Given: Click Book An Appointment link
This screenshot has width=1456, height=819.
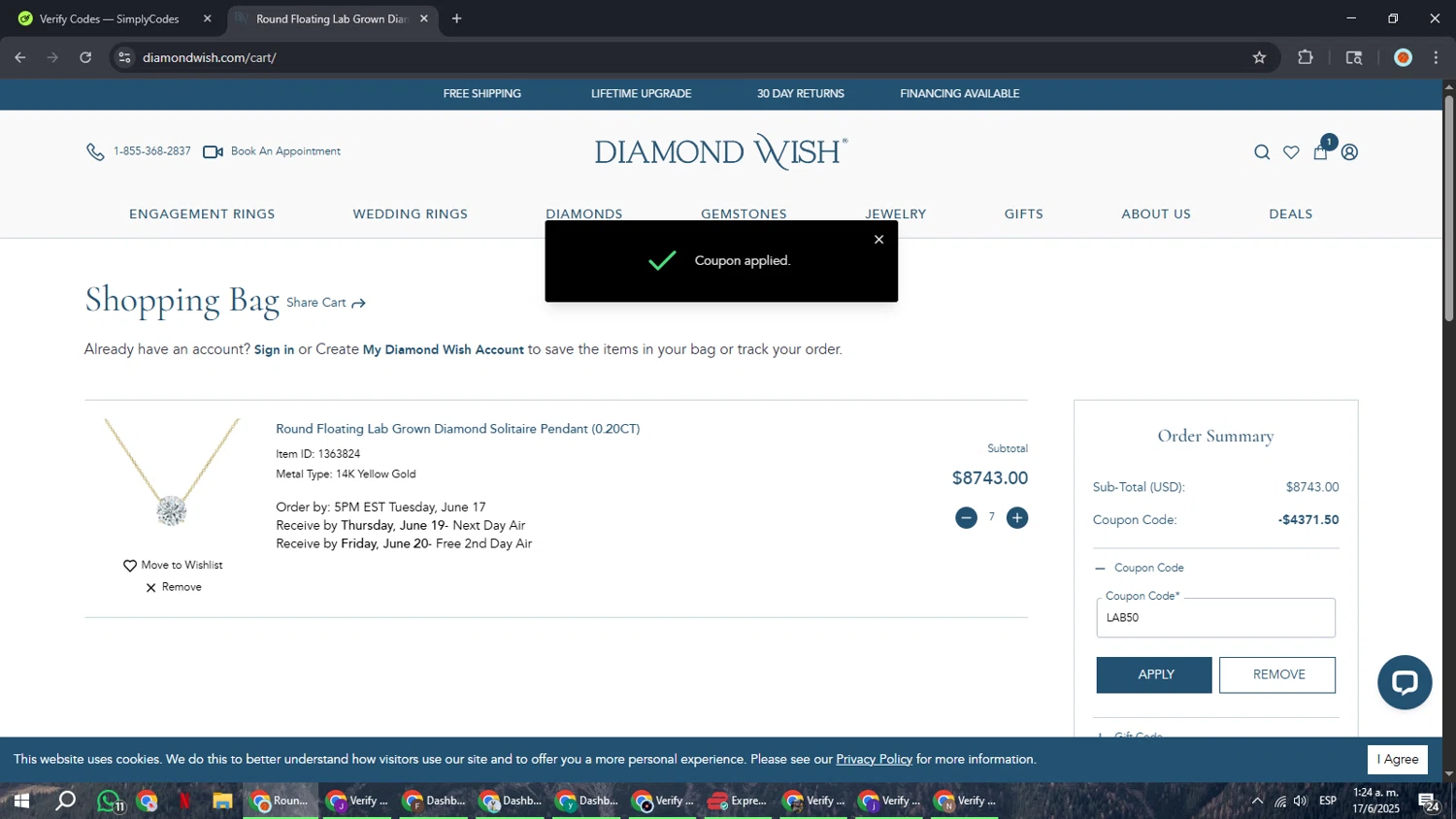Looking at the screenshot, I should (x=285, y=151).
